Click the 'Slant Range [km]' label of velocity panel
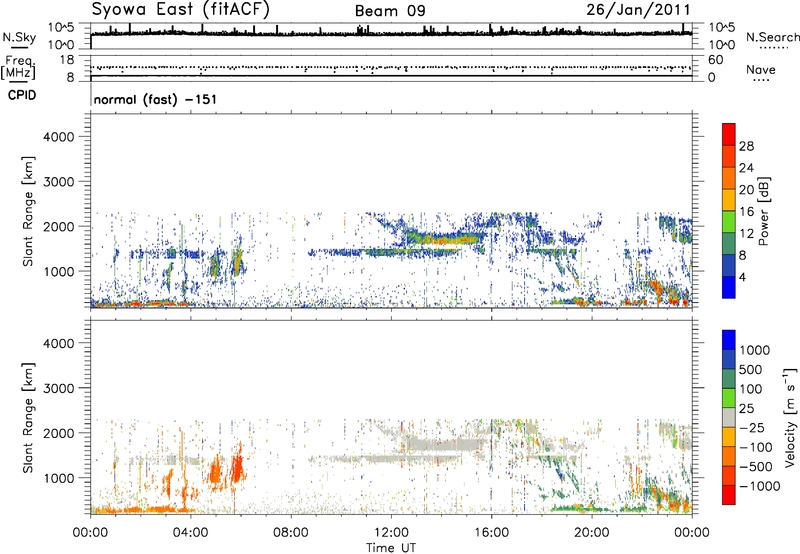 pos(28,417)
